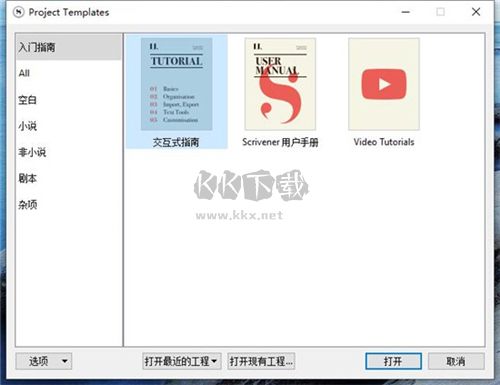Choose the 小说 category
The height and width of the screenshot is (385, 500).
(68, 126)
